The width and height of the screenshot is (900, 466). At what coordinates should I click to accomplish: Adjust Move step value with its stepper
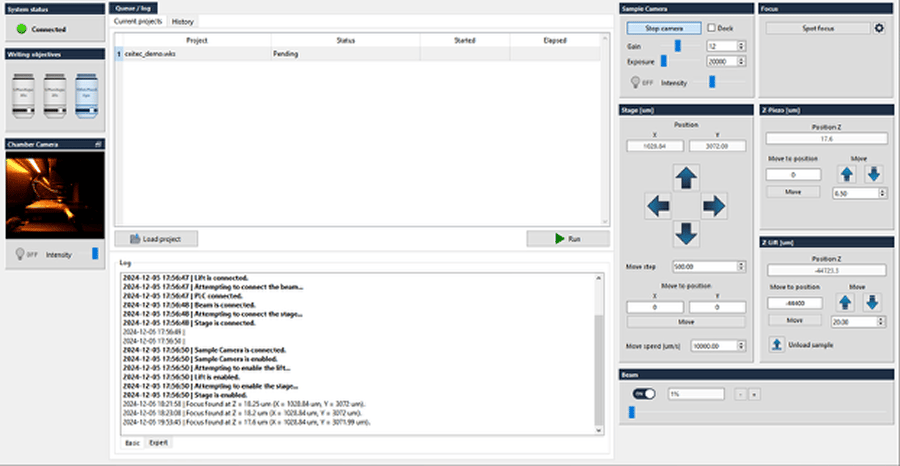click(x=742, y=266)
